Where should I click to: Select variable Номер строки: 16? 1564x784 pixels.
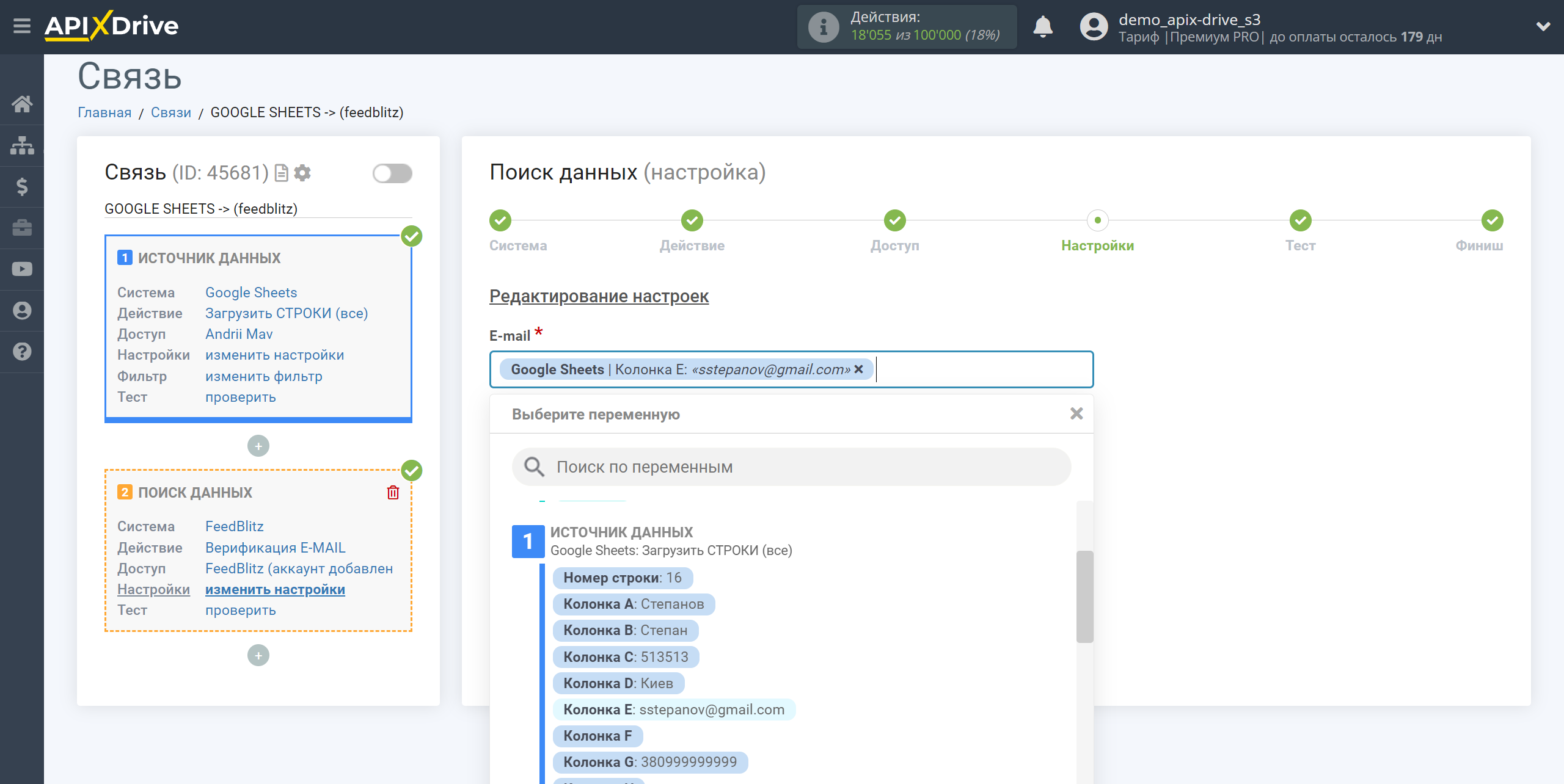click(623, 578)
